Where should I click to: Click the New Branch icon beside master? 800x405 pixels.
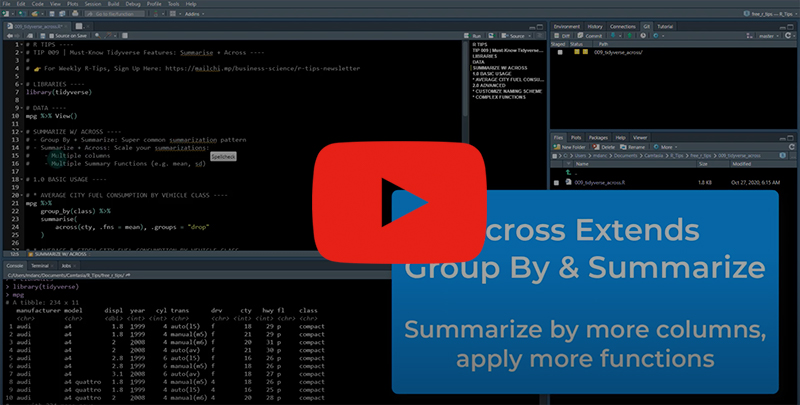(749, 36)
